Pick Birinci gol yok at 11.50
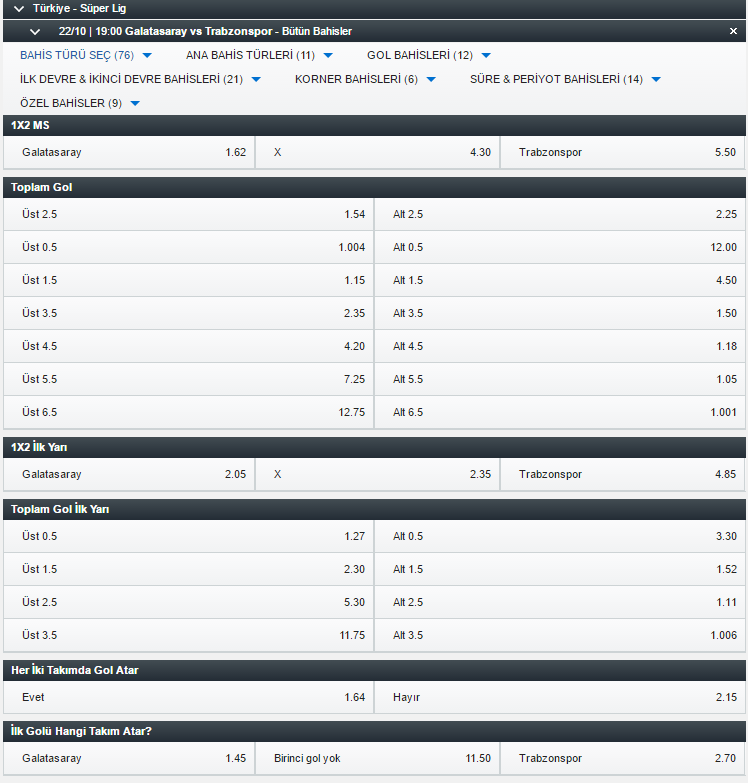 click(377, 758)
